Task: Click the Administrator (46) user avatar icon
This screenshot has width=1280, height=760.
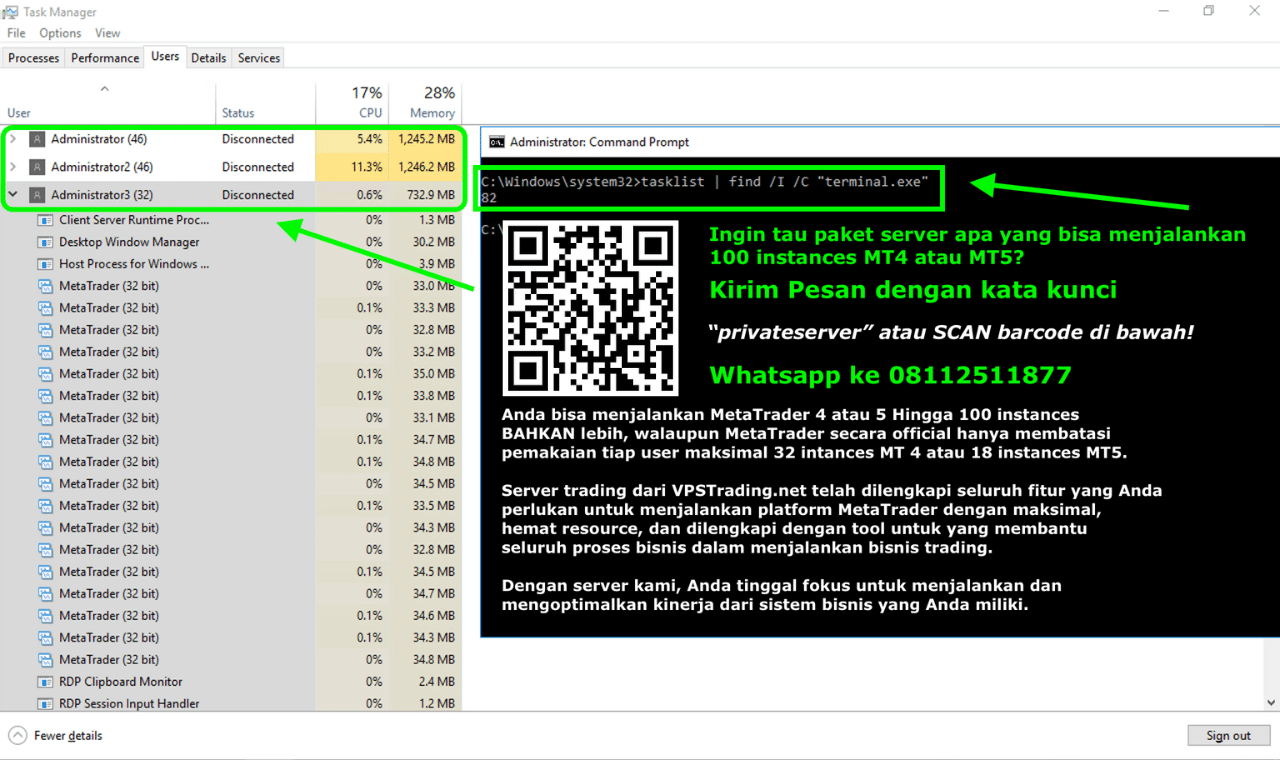Action: [x=37, y=139]
